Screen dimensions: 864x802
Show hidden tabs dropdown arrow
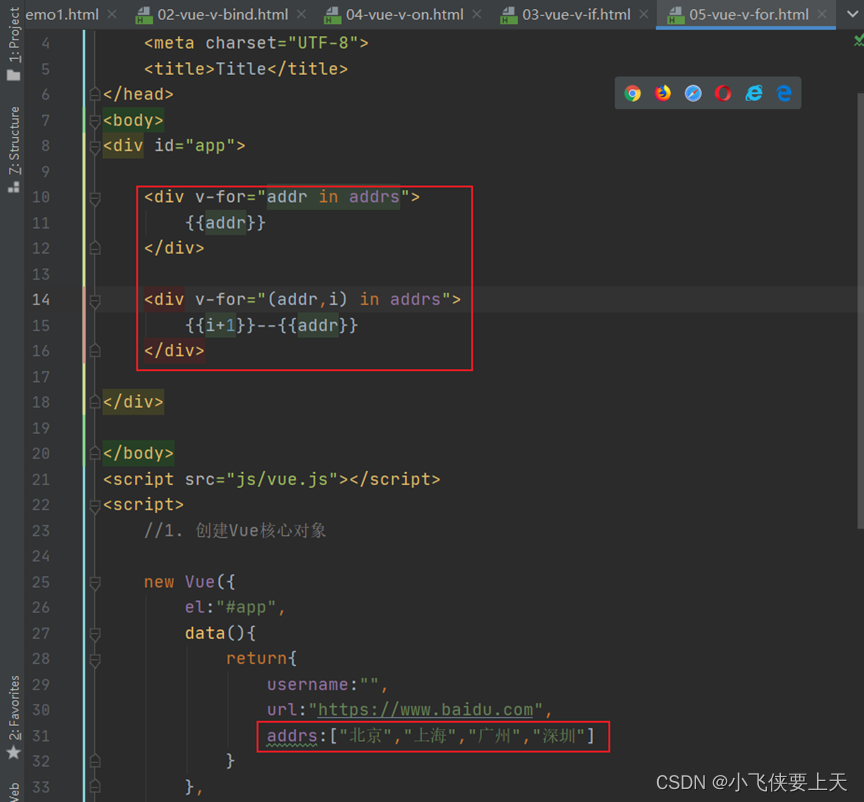click(x=852, y=14)
